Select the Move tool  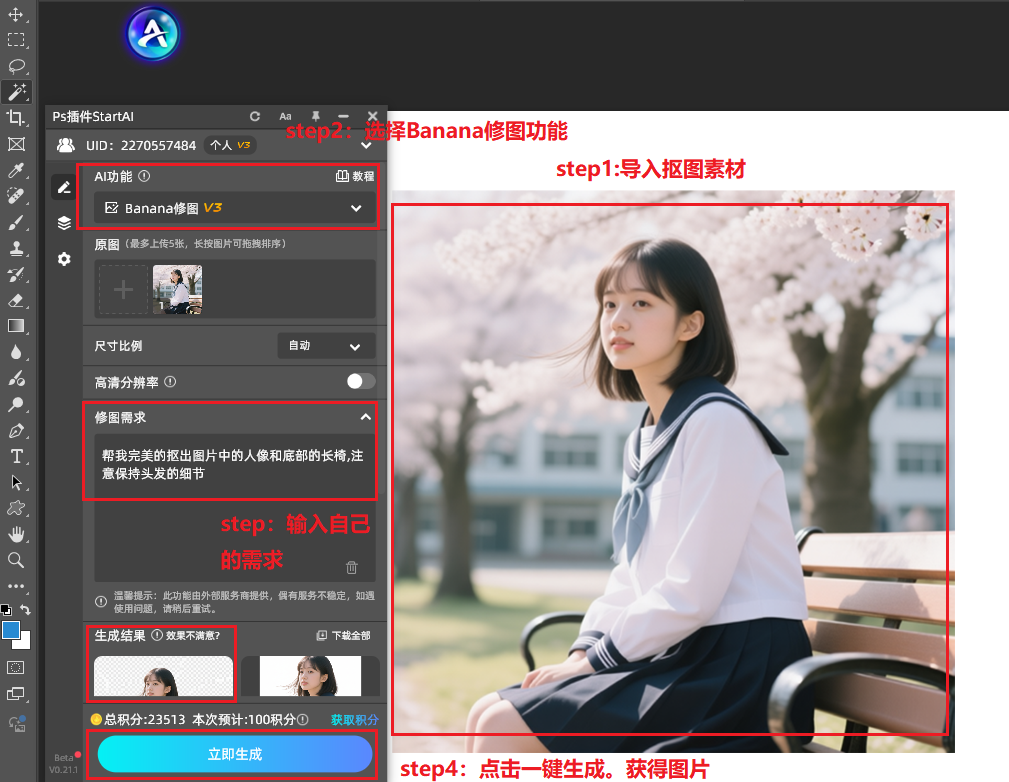coord(15,15)
